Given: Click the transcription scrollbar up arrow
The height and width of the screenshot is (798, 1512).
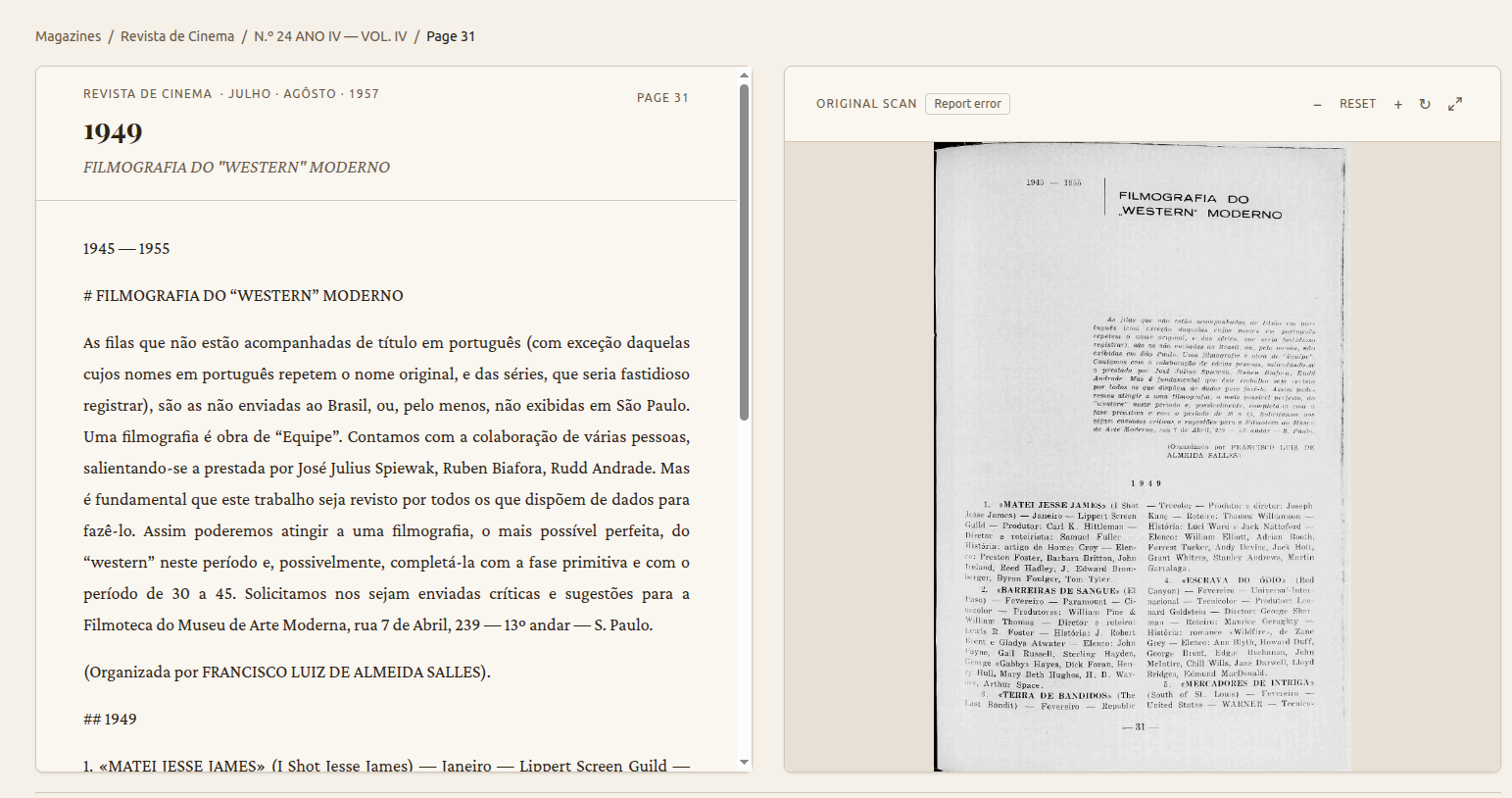Looking at the screenshot, I should click(745, 75).
